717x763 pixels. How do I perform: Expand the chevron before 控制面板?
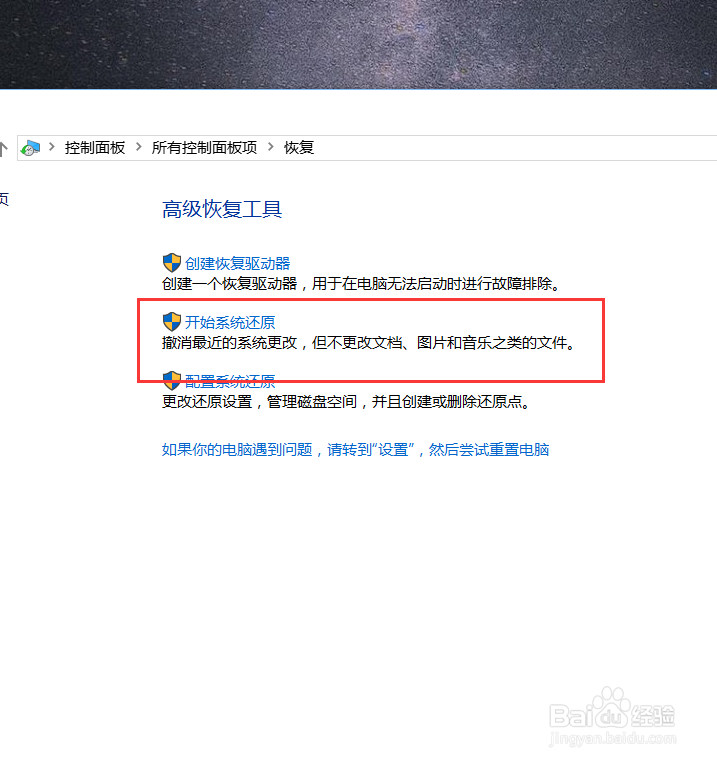click(52, 147)
